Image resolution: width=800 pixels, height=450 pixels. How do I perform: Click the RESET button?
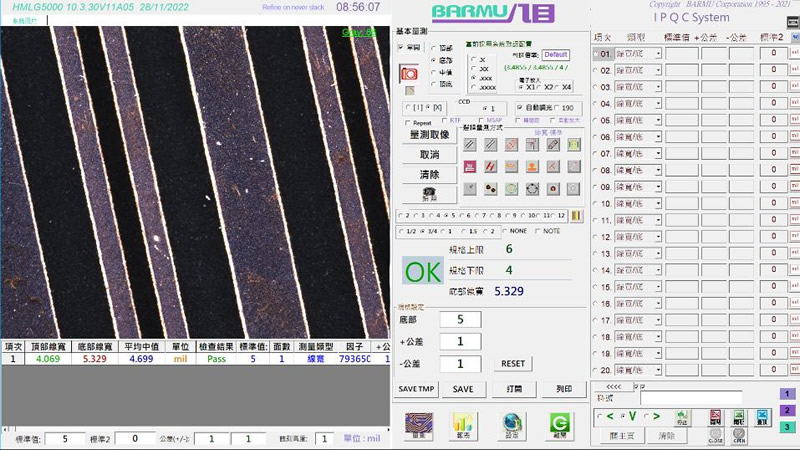click(513, 364)
